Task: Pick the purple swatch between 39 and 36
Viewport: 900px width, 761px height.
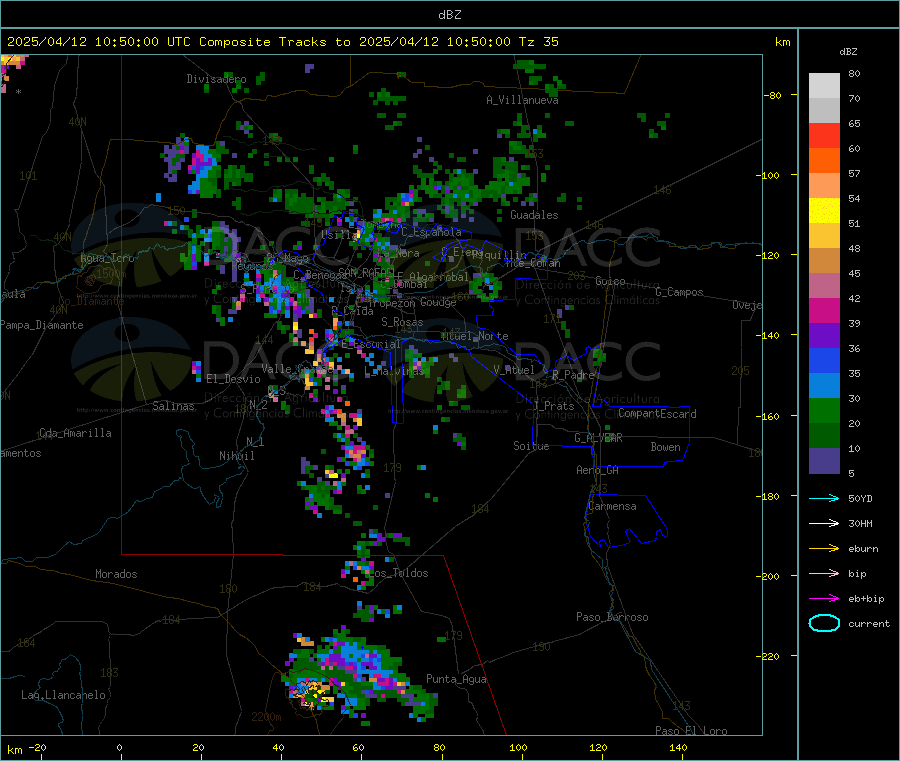Action: (824, 336)
